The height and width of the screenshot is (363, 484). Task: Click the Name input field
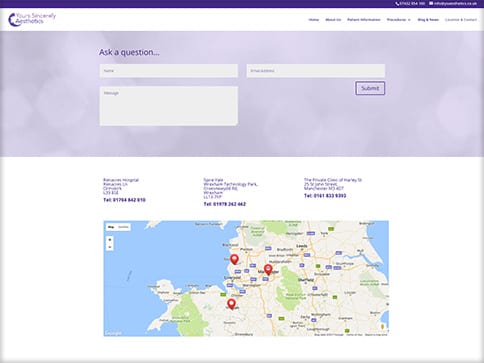click(x=169, y=71)
